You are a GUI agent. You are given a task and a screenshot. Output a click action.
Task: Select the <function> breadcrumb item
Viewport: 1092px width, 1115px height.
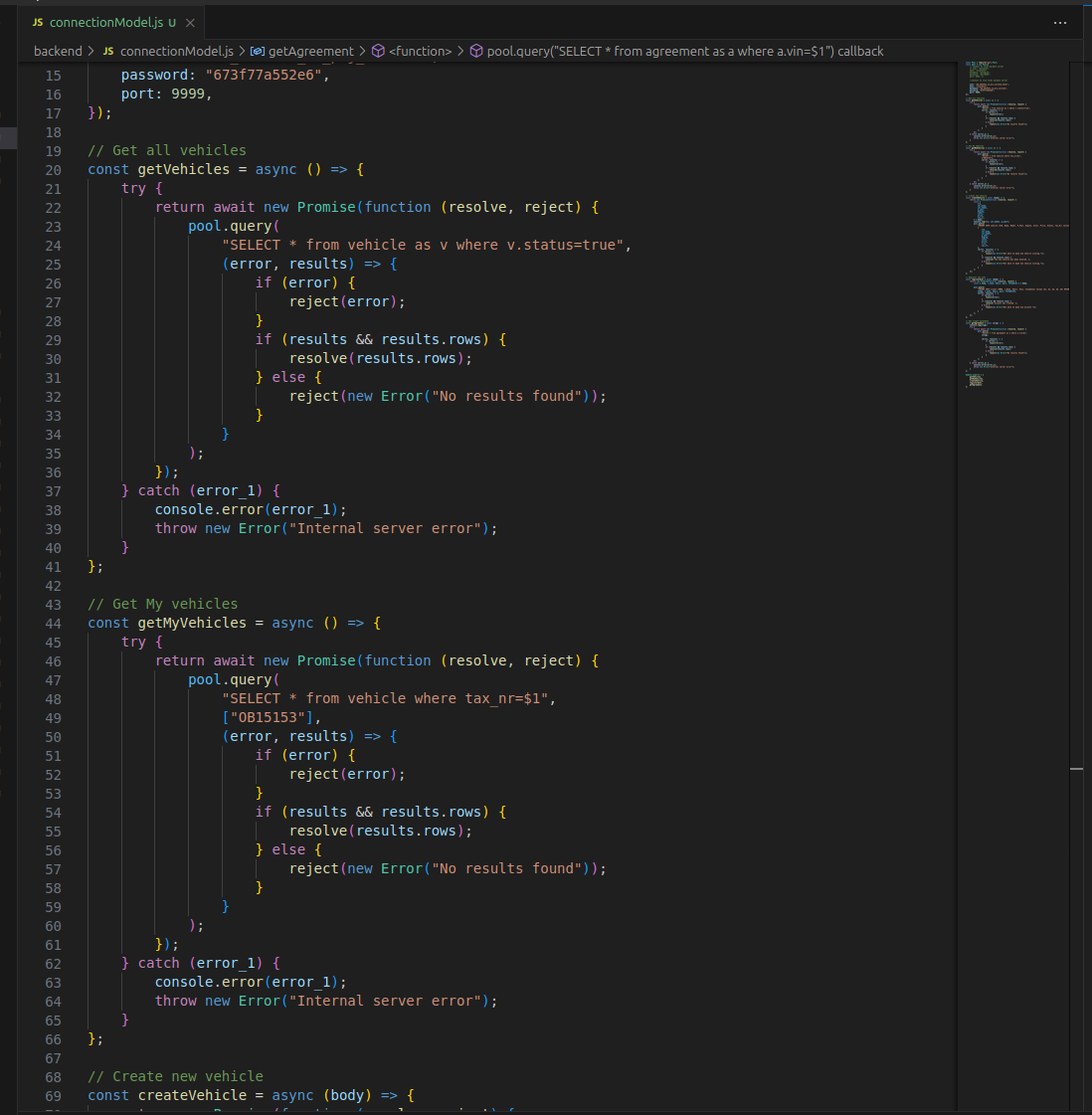[x=420, y=51]
